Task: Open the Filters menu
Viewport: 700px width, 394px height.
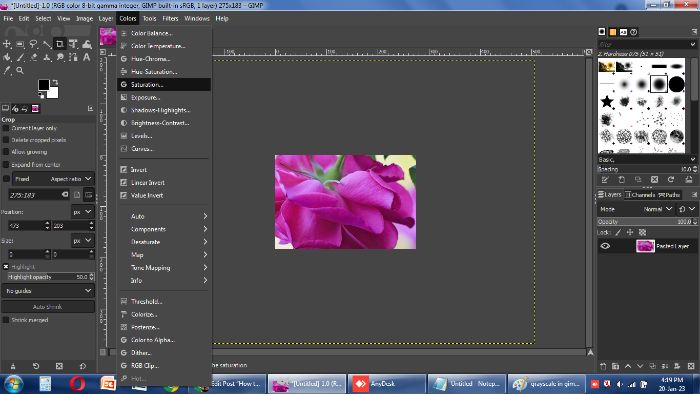Action: (170, 19)
